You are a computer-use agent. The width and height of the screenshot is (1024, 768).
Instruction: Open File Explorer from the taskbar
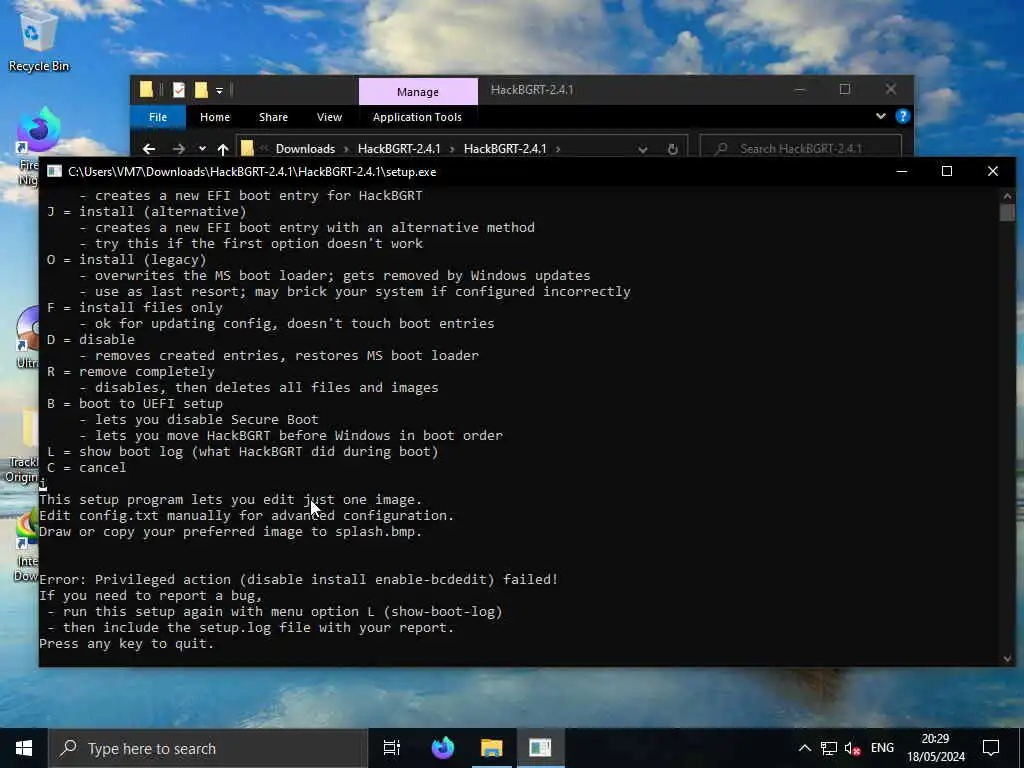pos(492,748)
